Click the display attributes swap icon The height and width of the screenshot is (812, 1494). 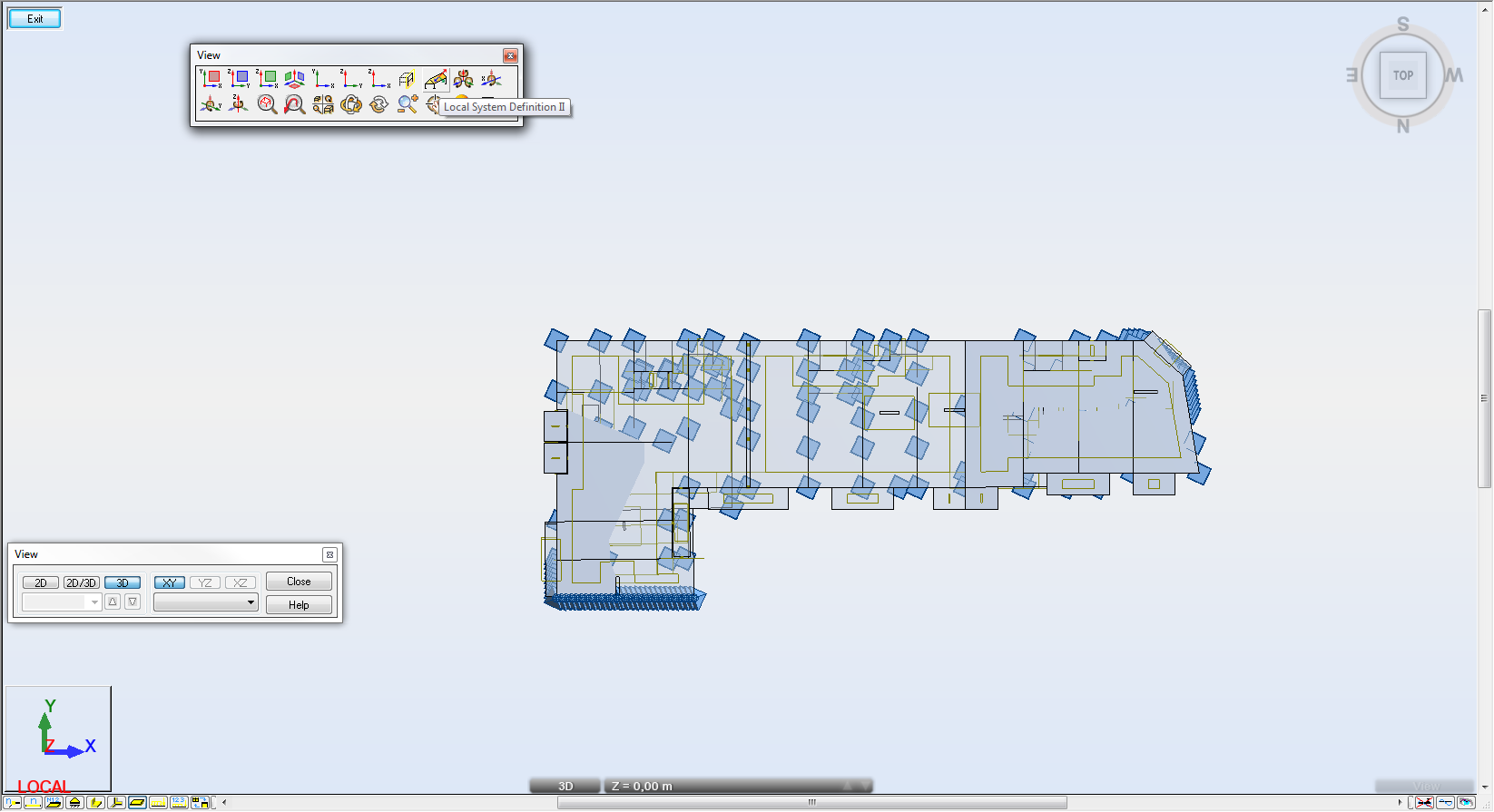[x=201, y=802]
